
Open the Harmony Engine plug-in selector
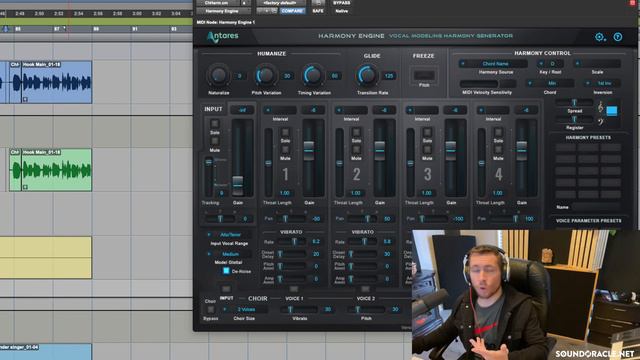pos(224,11)
